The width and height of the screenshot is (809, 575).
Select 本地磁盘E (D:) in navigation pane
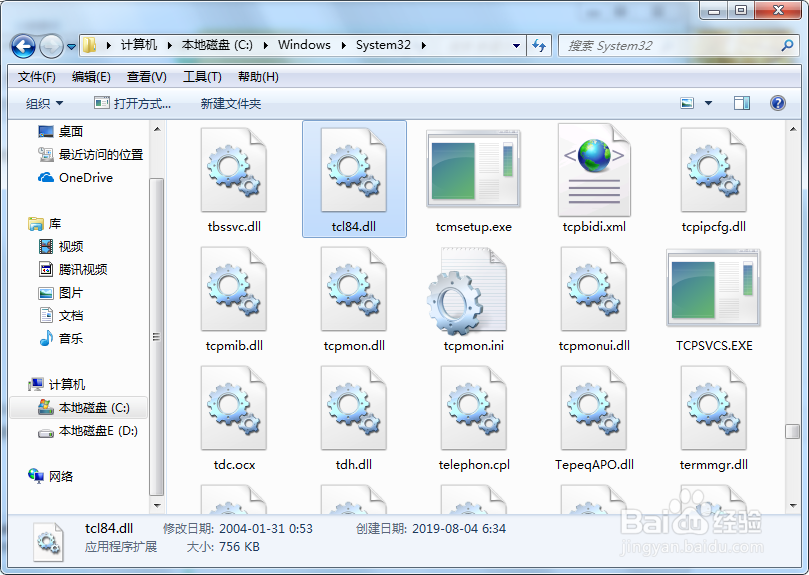coord(88,430)
